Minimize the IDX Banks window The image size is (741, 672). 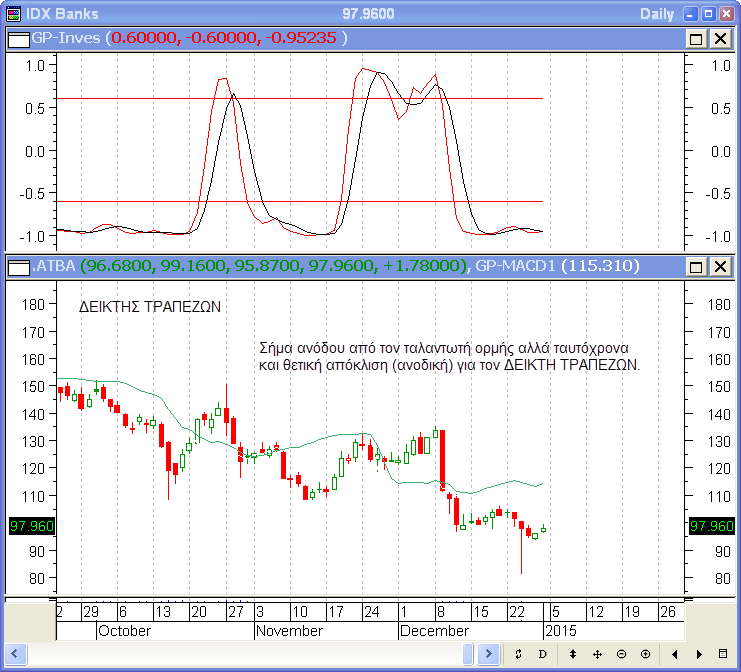click(690, 14)
